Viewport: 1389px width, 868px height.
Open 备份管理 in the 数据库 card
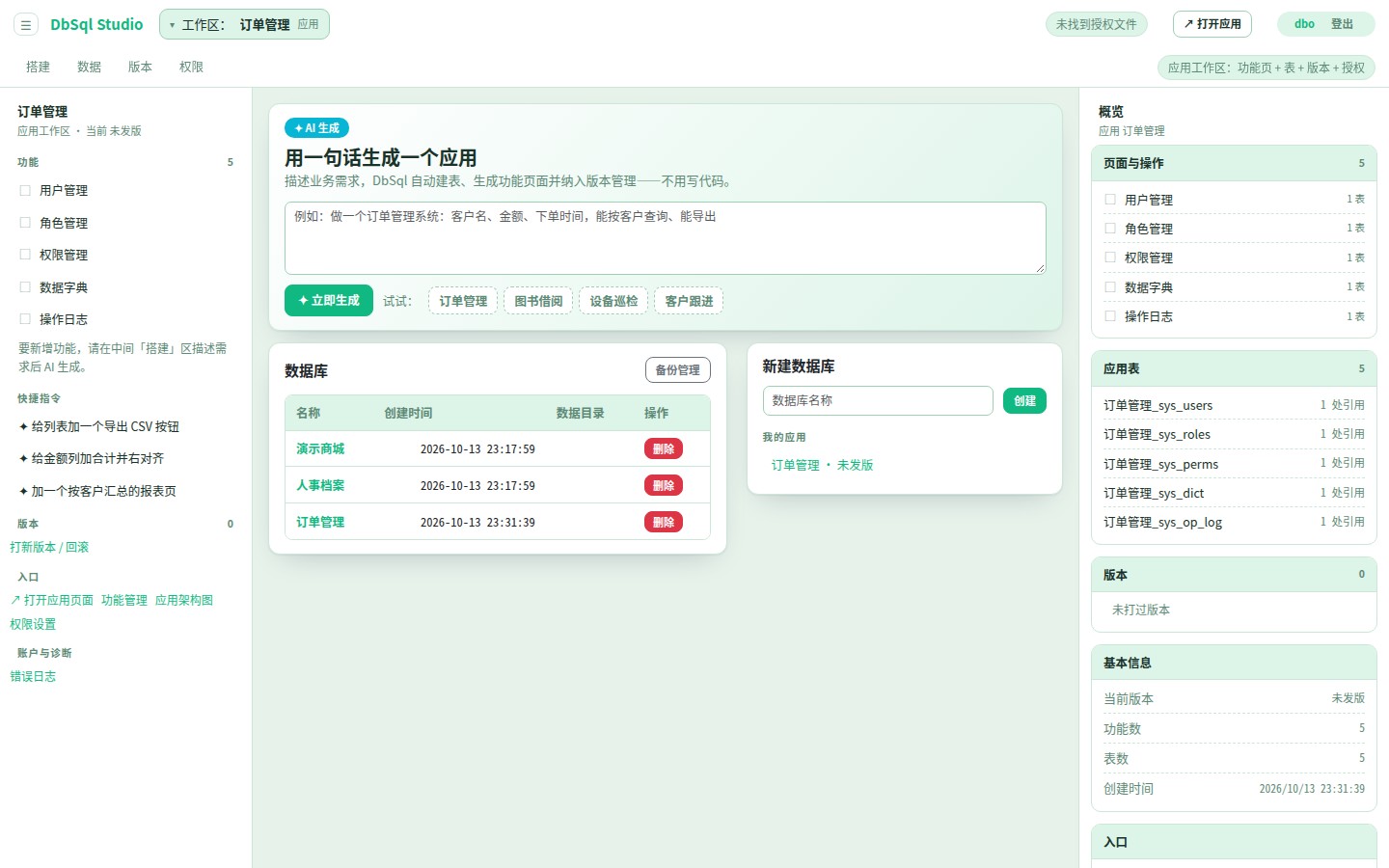(x=678, y=370)
